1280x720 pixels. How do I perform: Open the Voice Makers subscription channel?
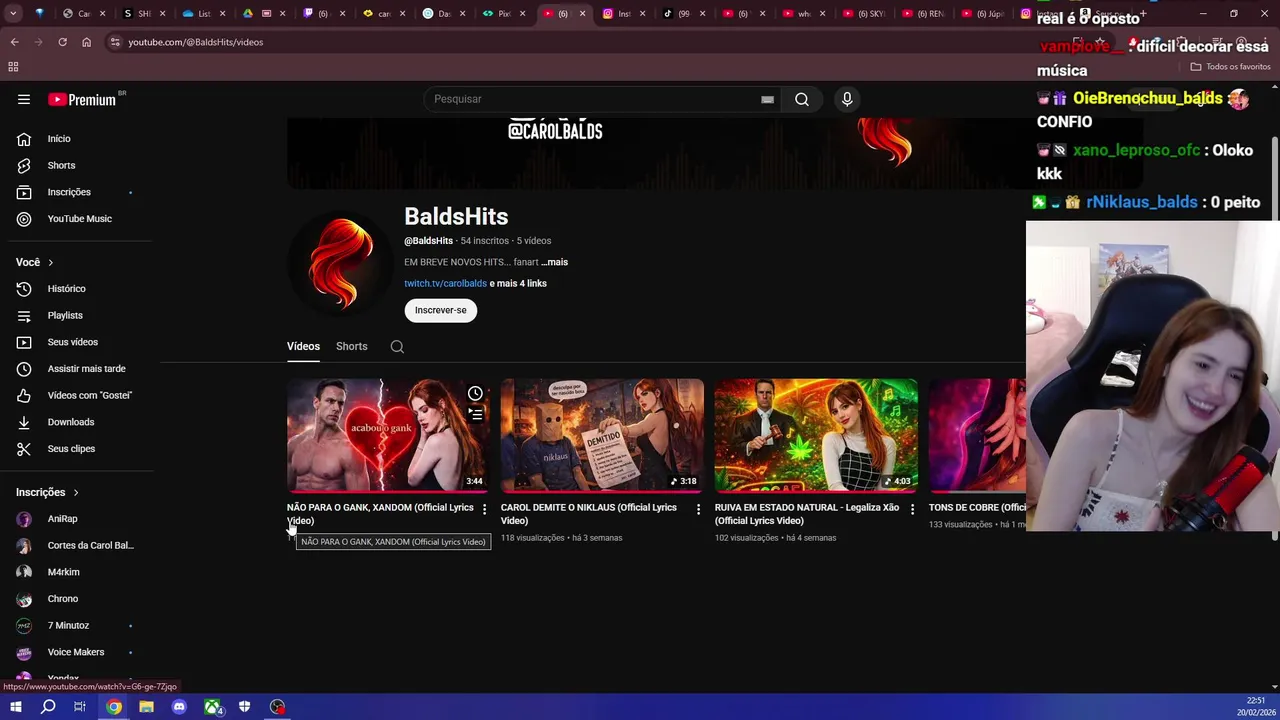click(76, 652)
